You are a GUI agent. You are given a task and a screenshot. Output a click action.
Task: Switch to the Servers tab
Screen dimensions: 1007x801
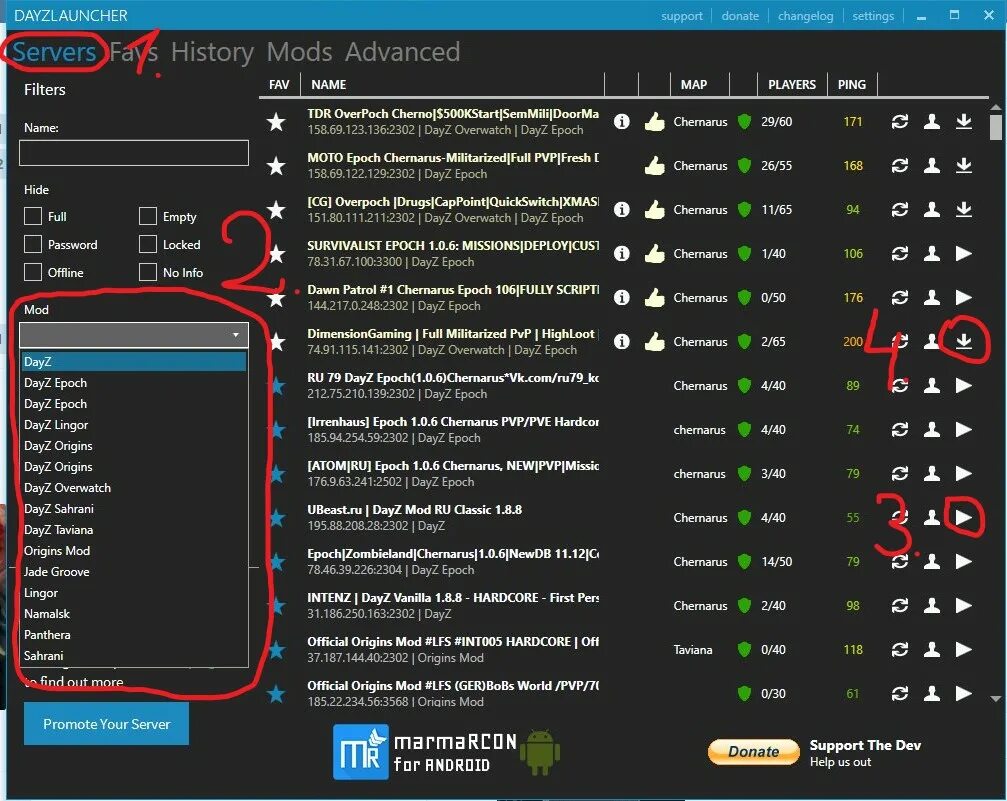click(54, 52)
